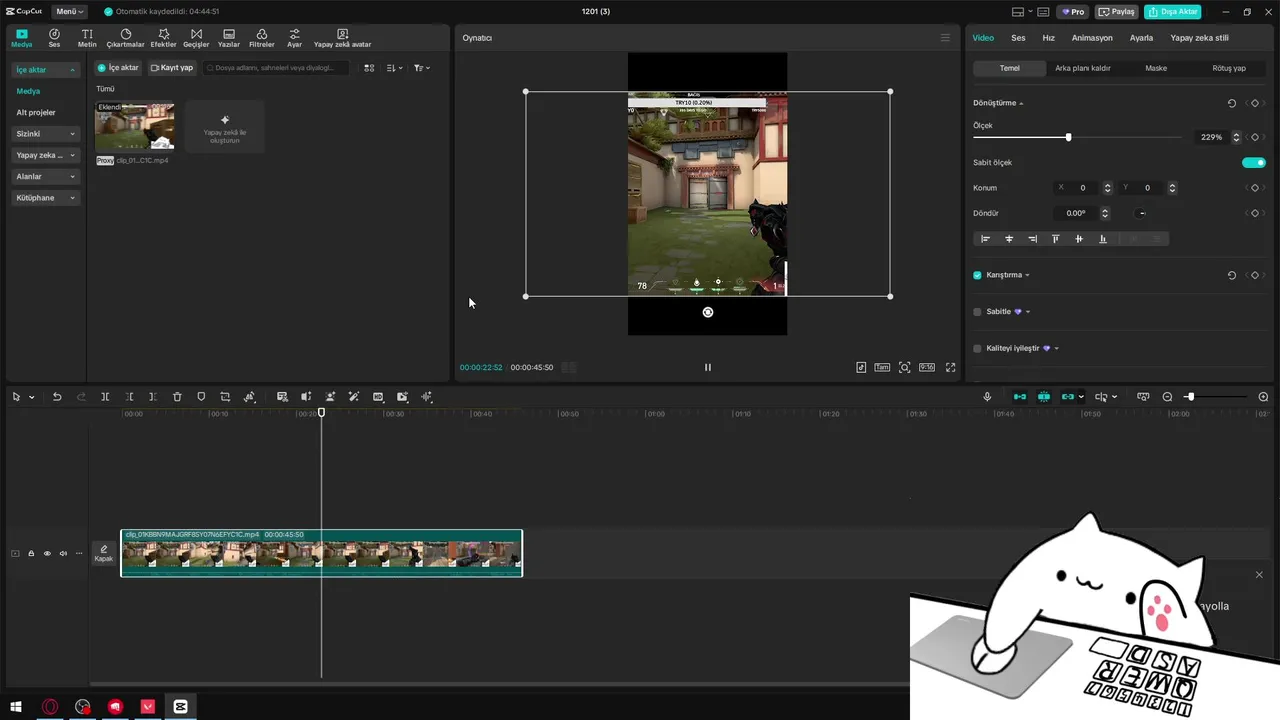Expand the Kütüphane sidebar section
The height and width of the screenshot is (720, 1280).
pyautogui.click(x=46, y=198)
